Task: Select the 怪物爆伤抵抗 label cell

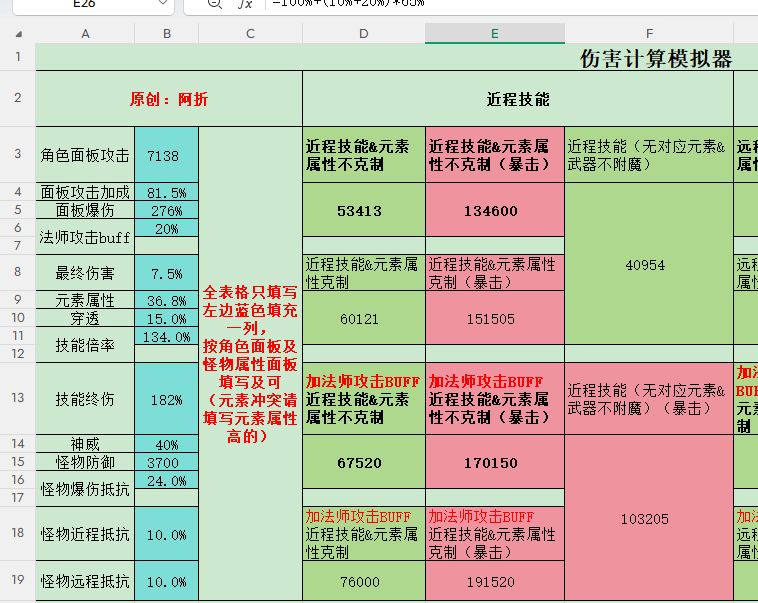Action: 85,489
